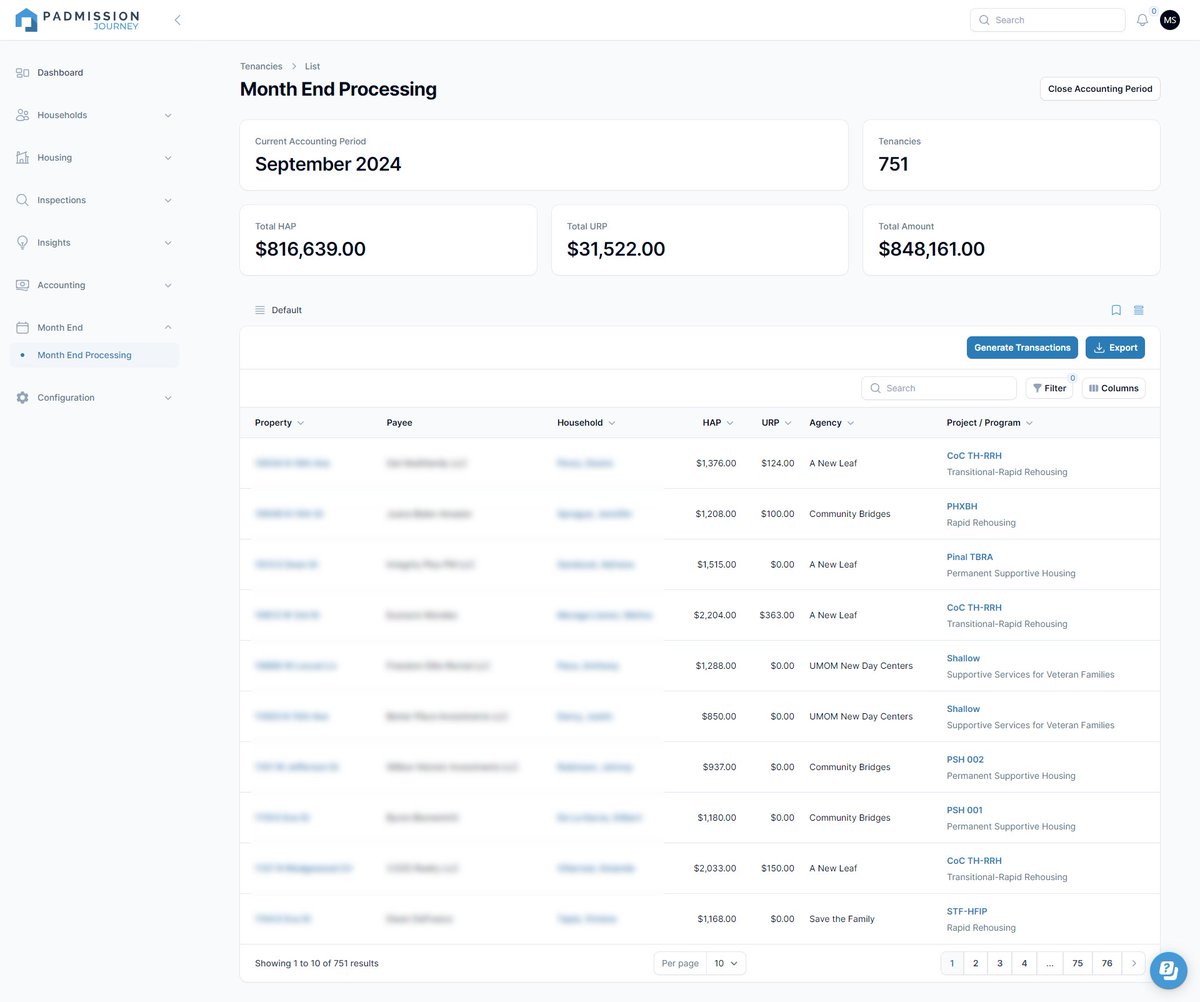
Task: Click the Insights lightbulb icon
Action: pos(22,243)
